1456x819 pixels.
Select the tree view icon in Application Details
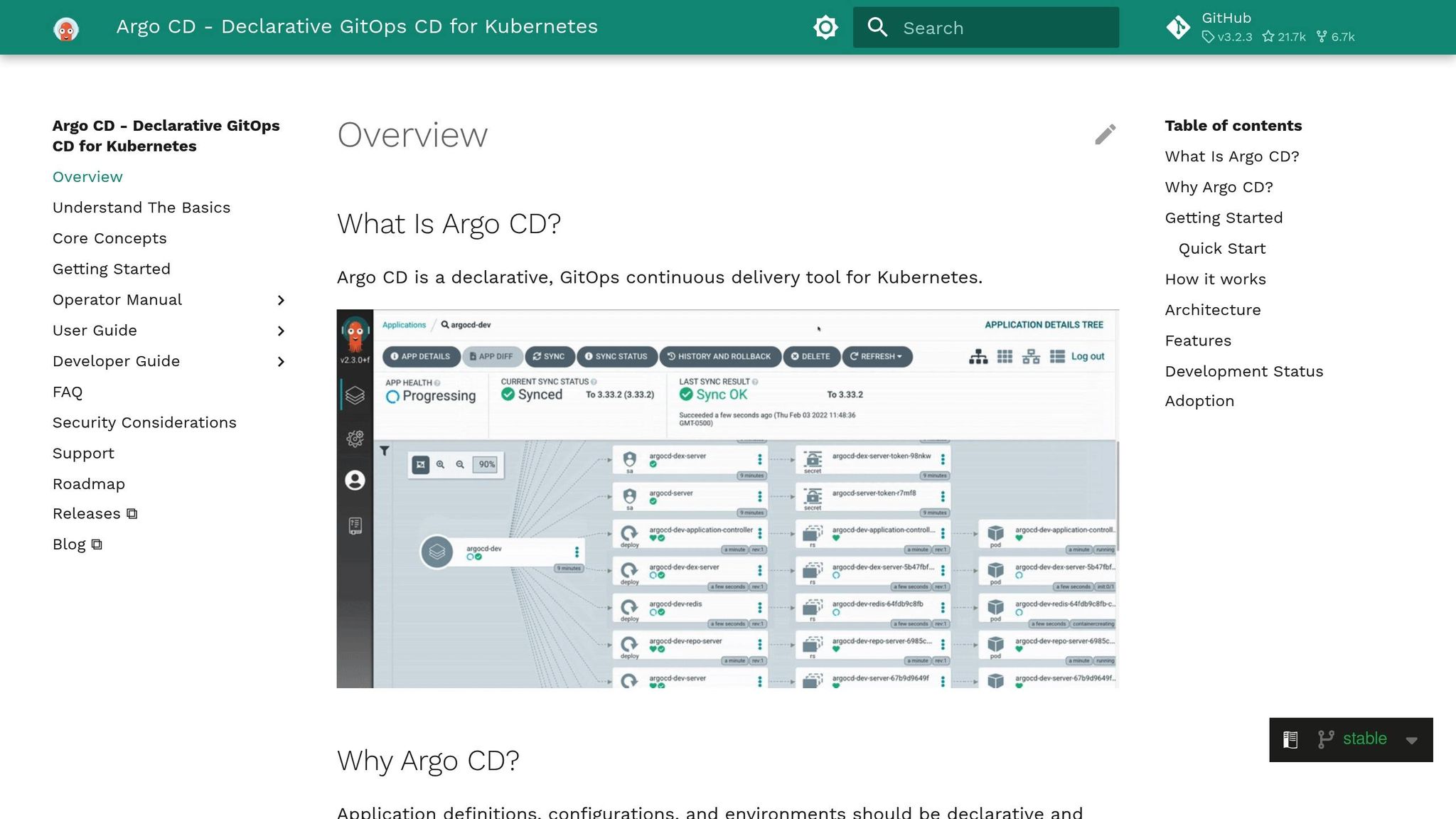point(977,356)
